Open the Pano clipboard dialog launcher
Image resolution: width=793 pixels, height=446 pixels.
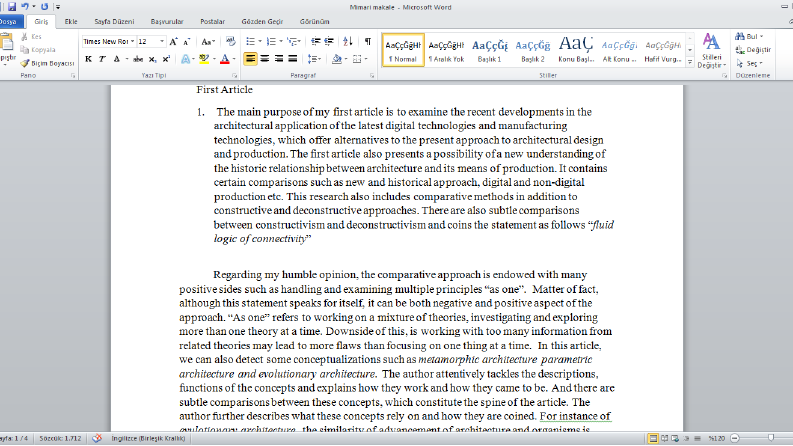point(73,75)
